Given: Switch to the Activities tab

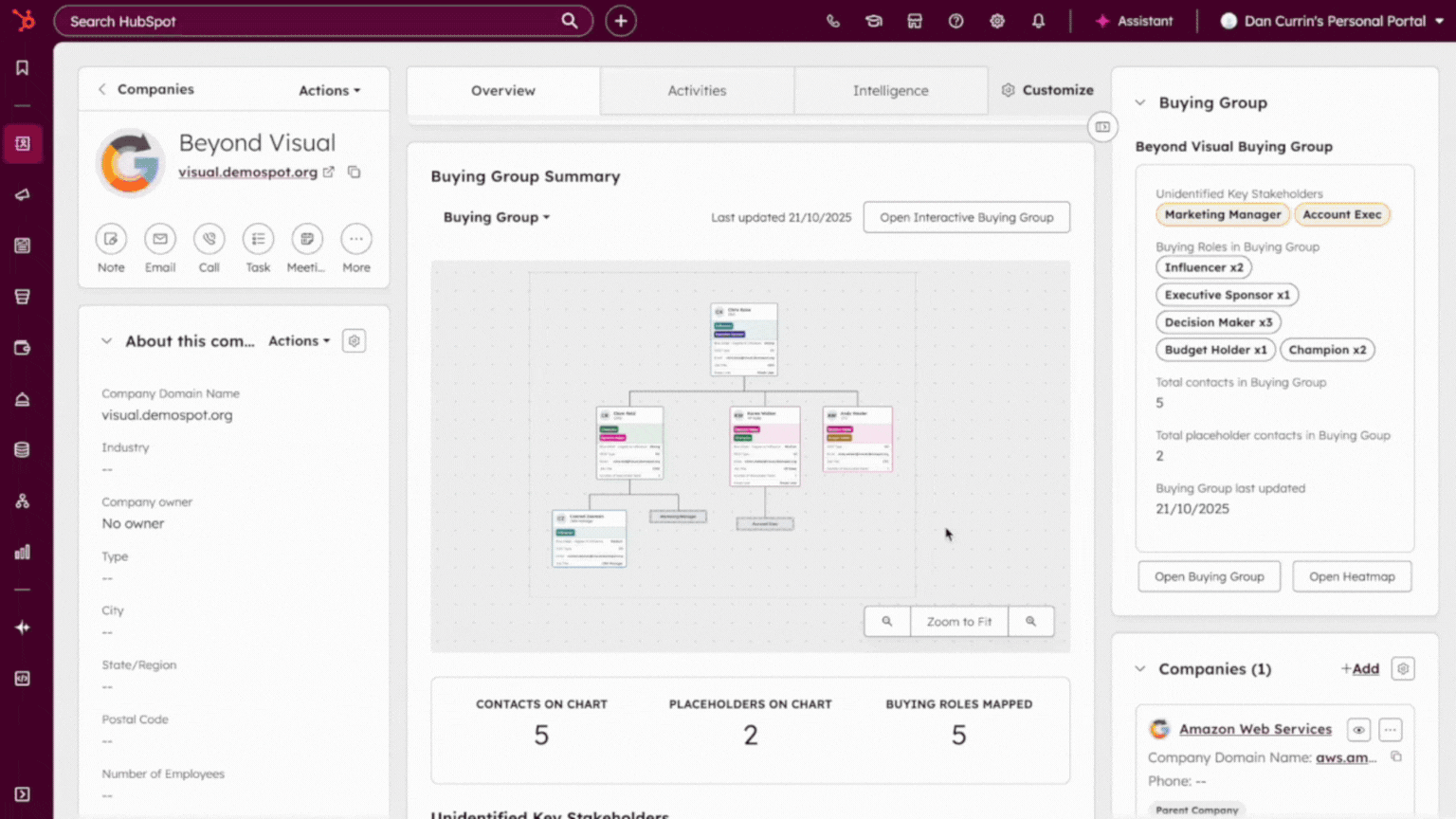Looking at the screenshot, I should point(697,90).
